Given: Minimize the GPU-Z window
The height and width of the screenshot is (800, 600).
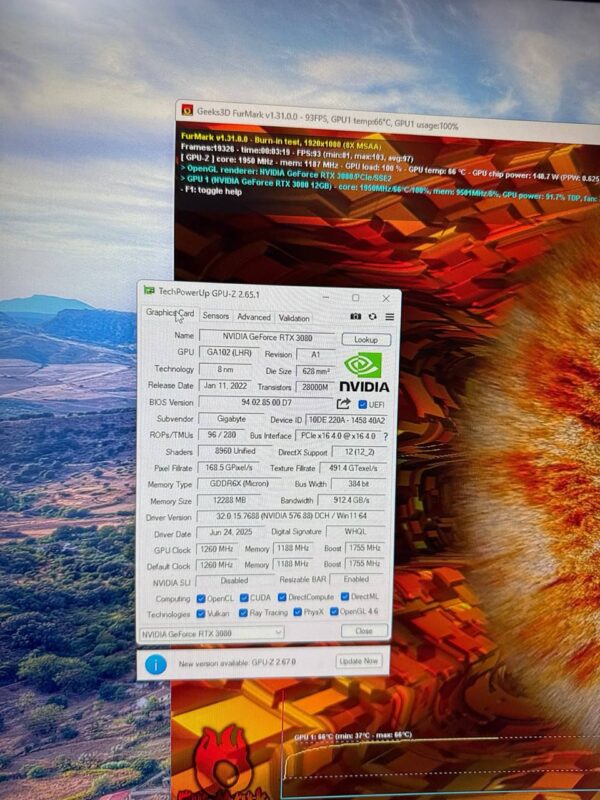Looking at the screenshot, I should (x=326, y=297).
